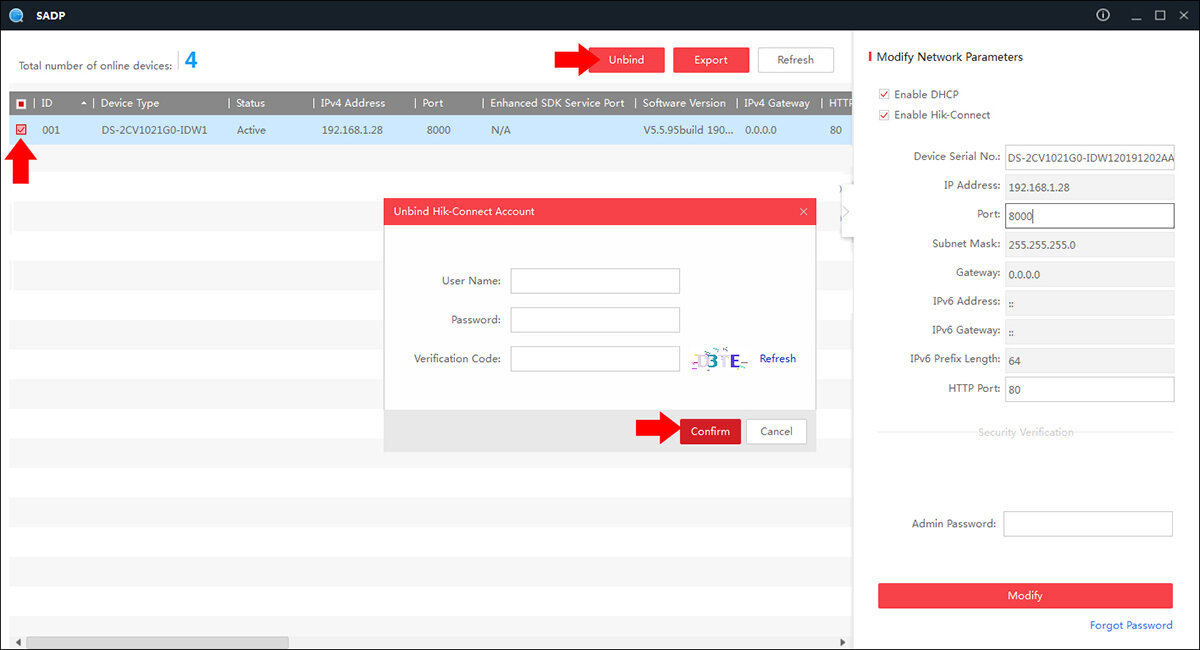Screen dimensions: 1200x650
Task: Confirm the unbind account dialog
Action: pos(710,431)
